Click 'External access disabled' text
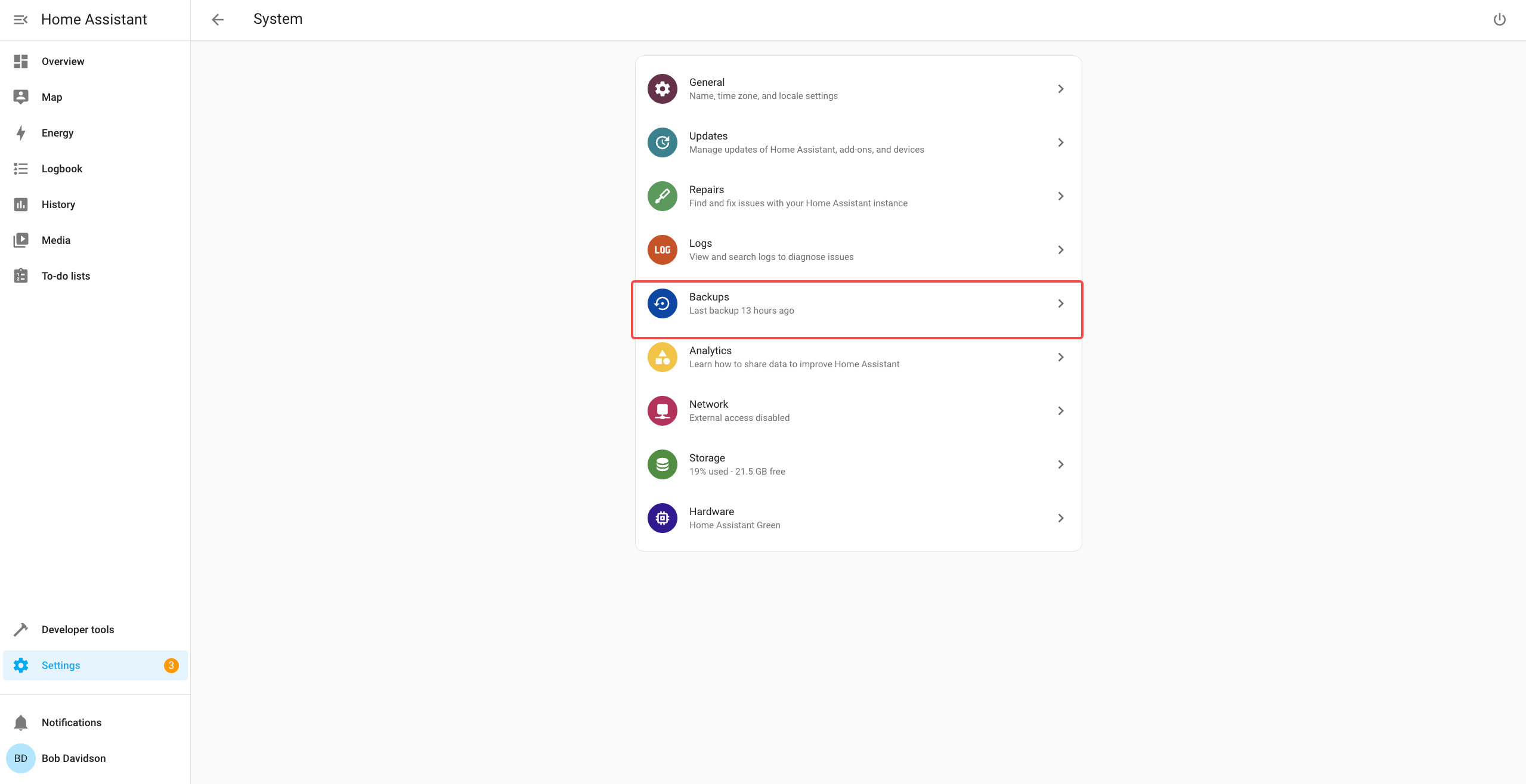 [739, 418]
